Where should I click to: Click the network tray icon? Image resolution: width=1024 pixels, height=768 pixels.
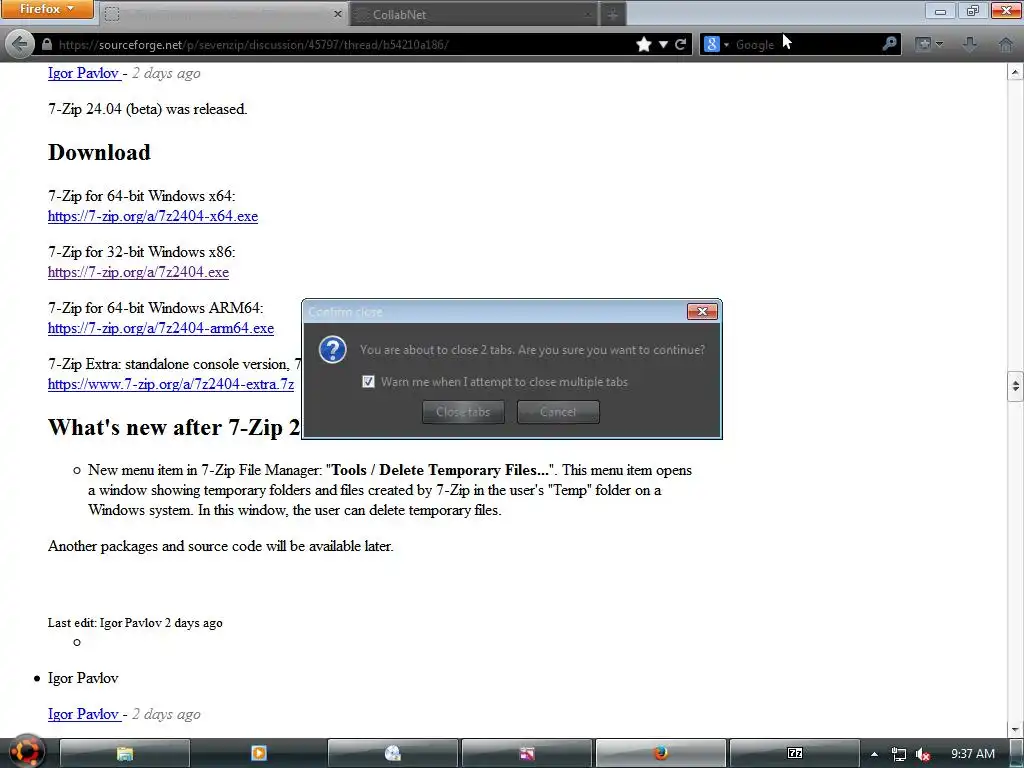[899, 754]
